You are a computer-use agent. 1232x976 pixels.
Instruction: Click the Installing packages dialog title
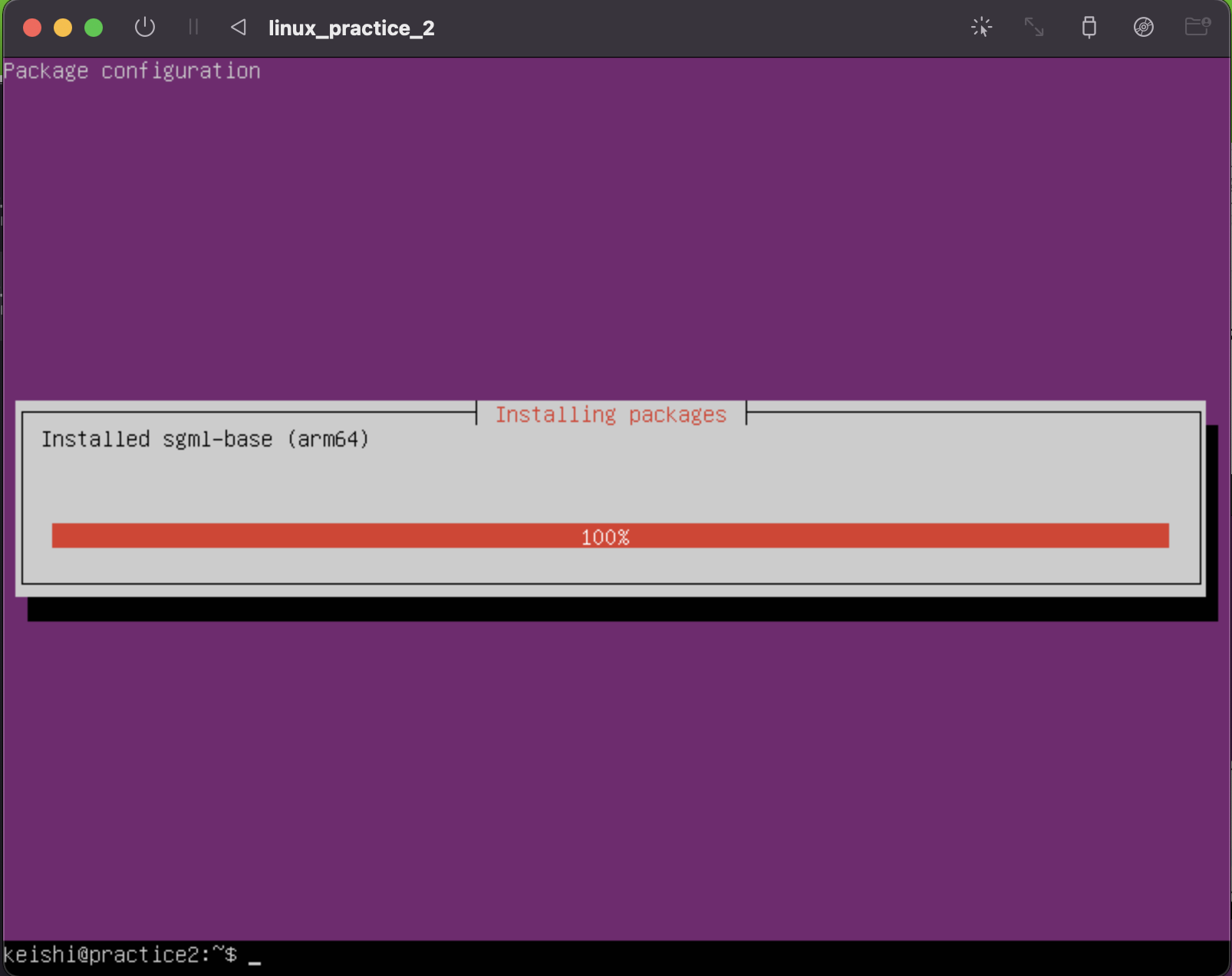(610, 414)
